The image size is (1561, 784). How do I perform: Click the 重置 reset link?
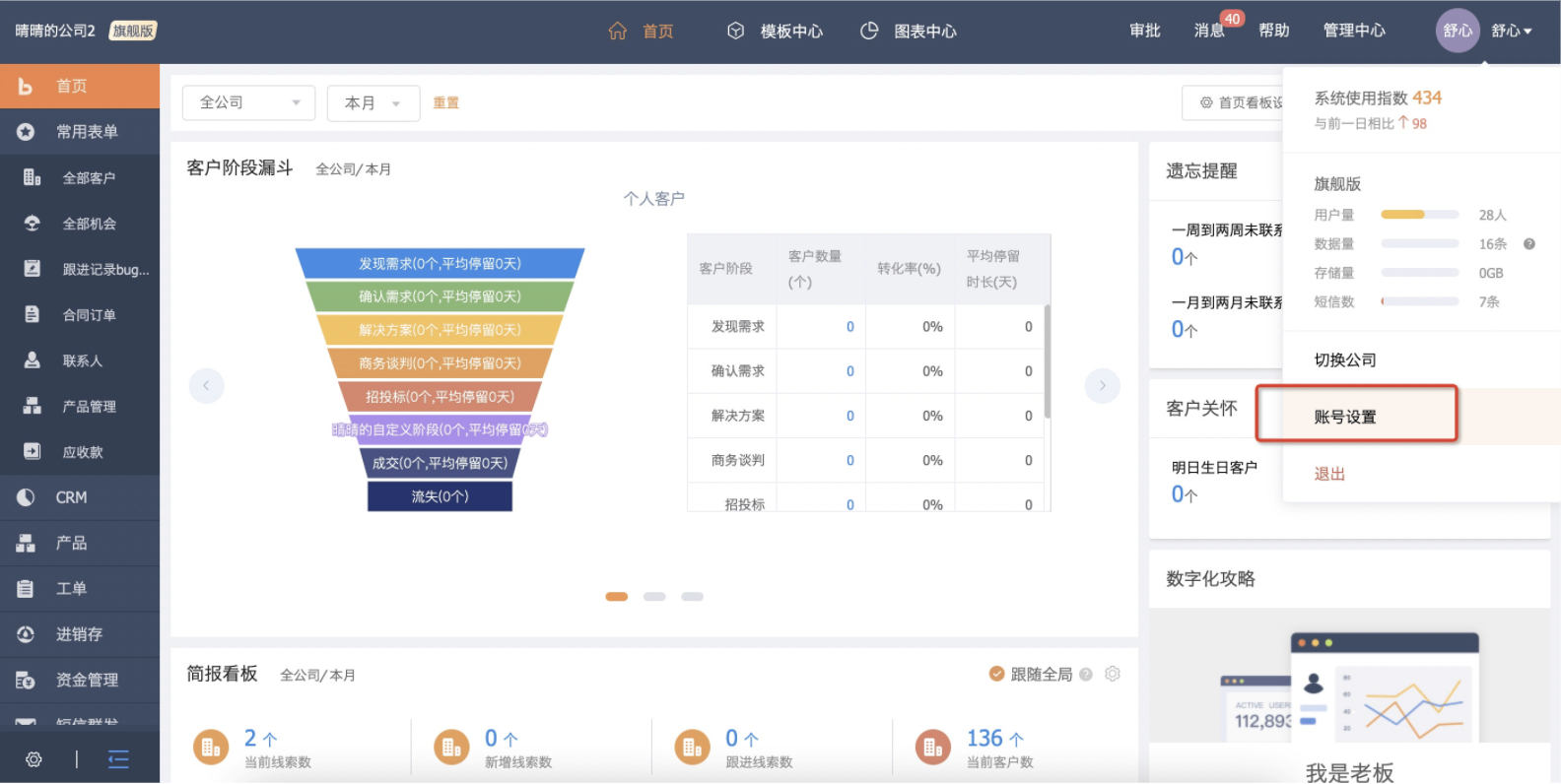[x=445, y=102]
